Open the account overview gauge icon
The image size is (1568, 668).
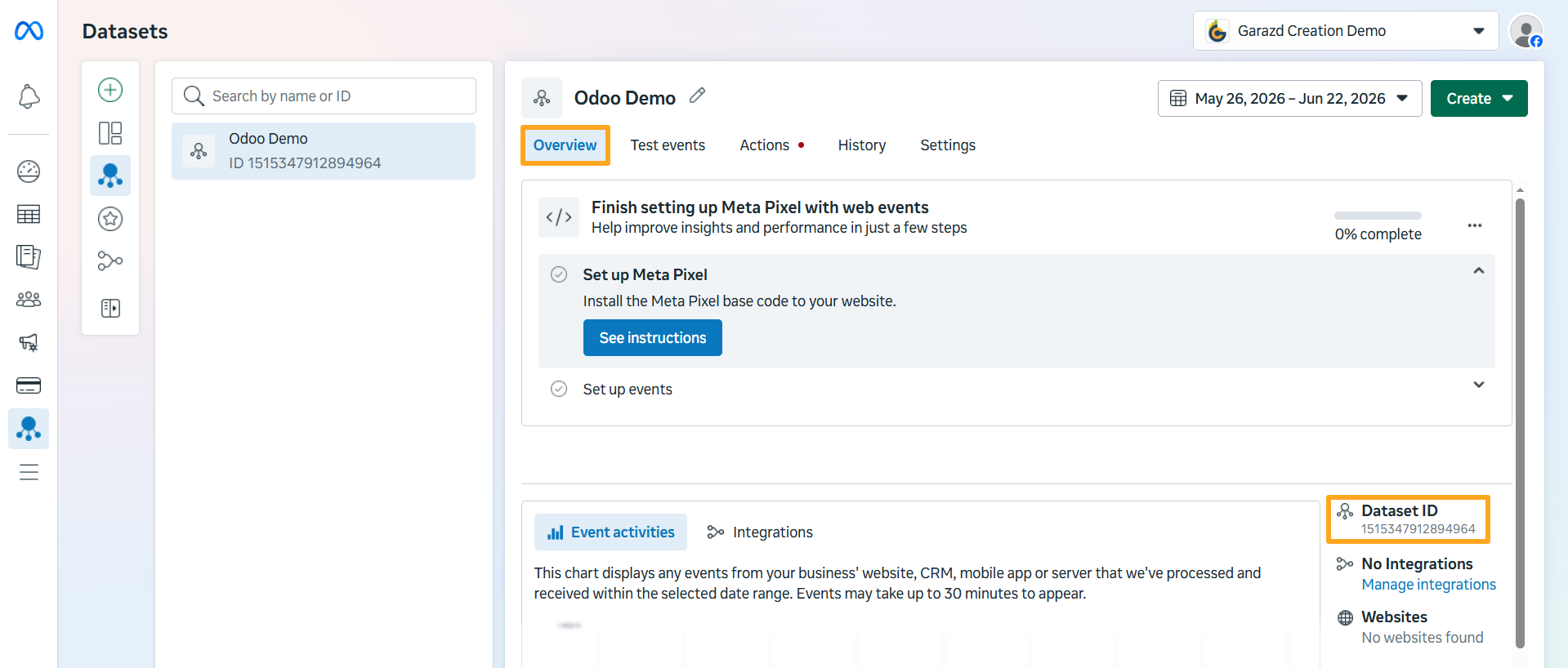coord(29,171)
